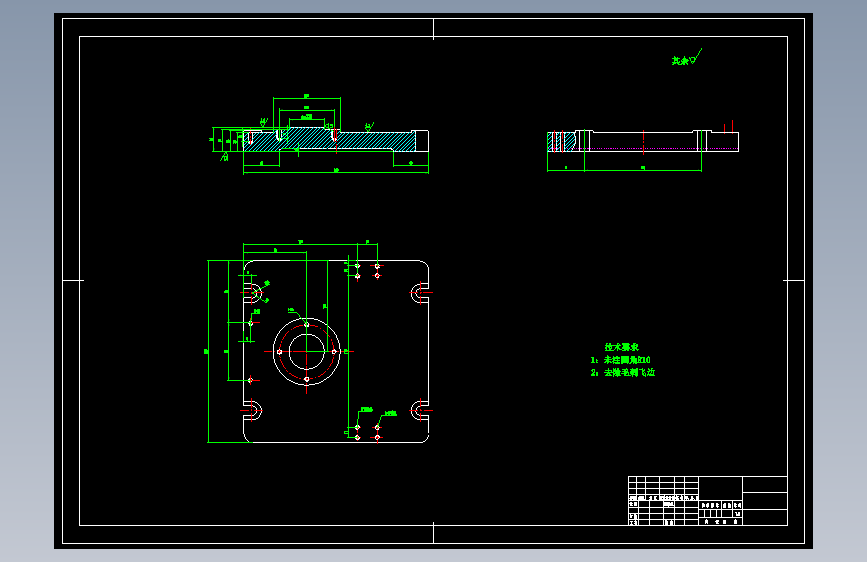Select the cyan hatched main section view
The image size is (867, 562).
(x=330, y=140)
